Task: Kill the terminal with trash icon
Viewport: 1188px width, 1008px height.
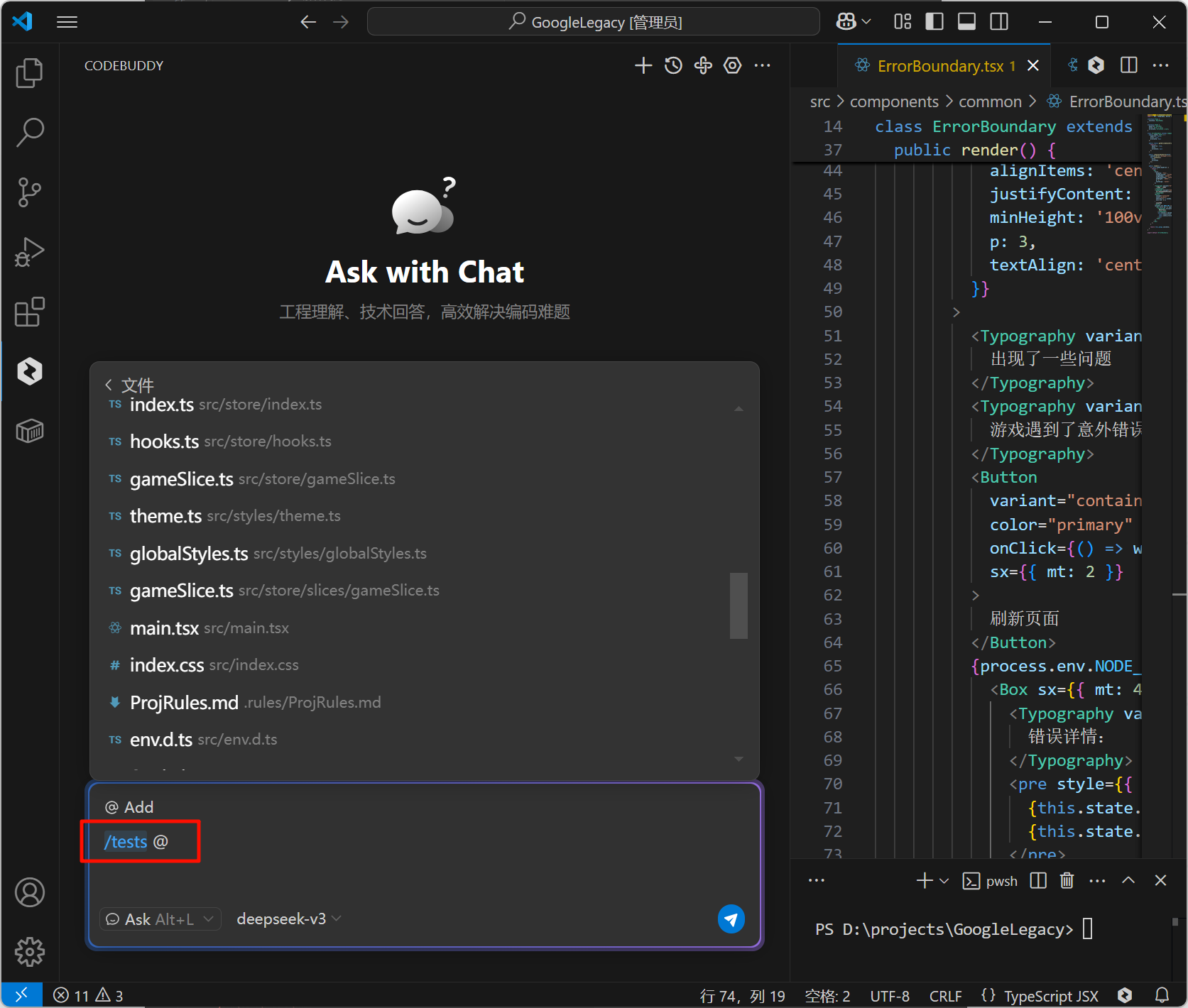Action: 1067,881
